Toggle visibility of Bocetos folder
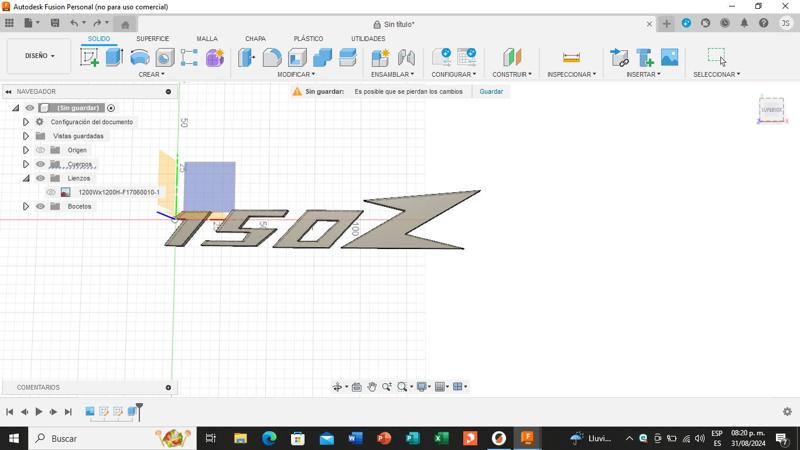 coord(40,206)
